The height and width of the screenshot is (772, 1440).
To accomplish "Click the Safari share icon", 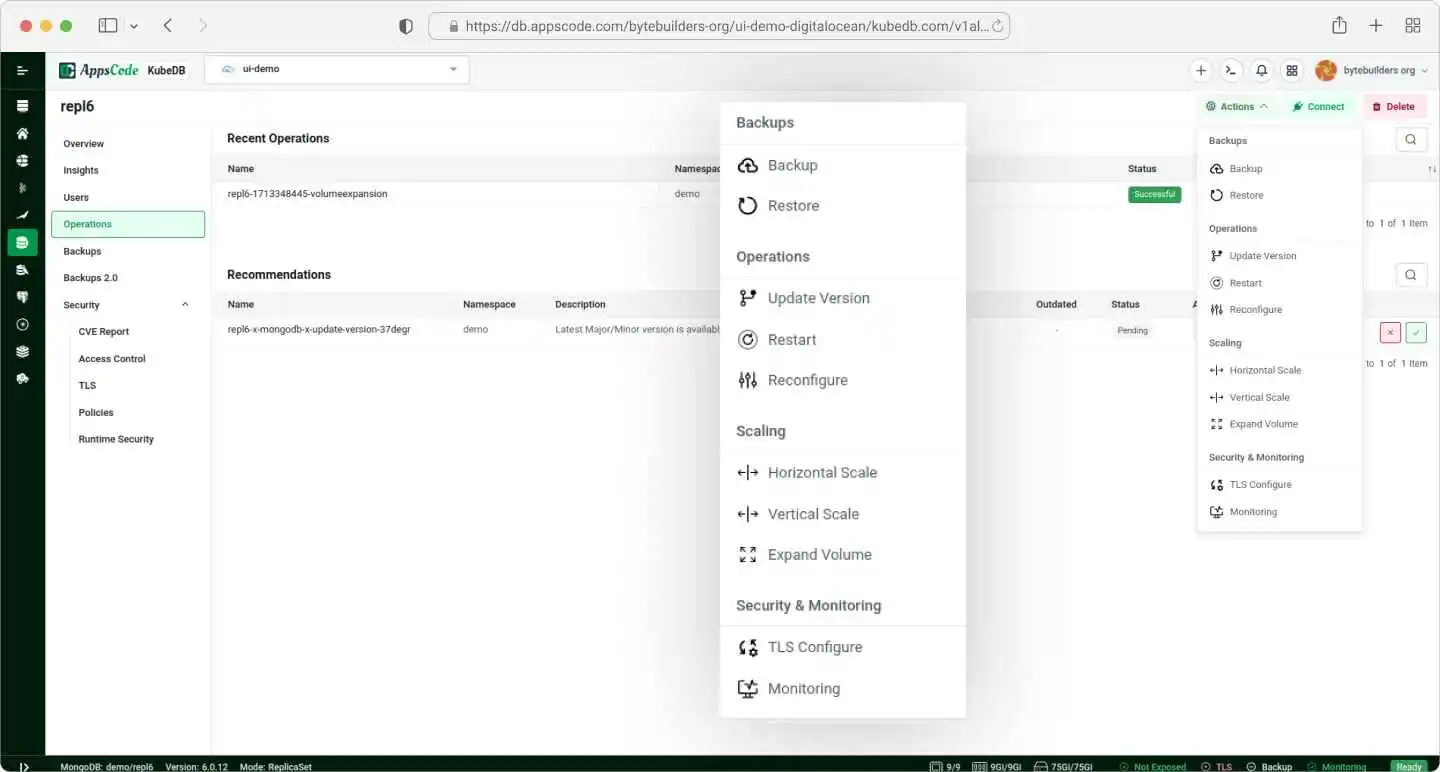I will click(x=1339, y=26).
